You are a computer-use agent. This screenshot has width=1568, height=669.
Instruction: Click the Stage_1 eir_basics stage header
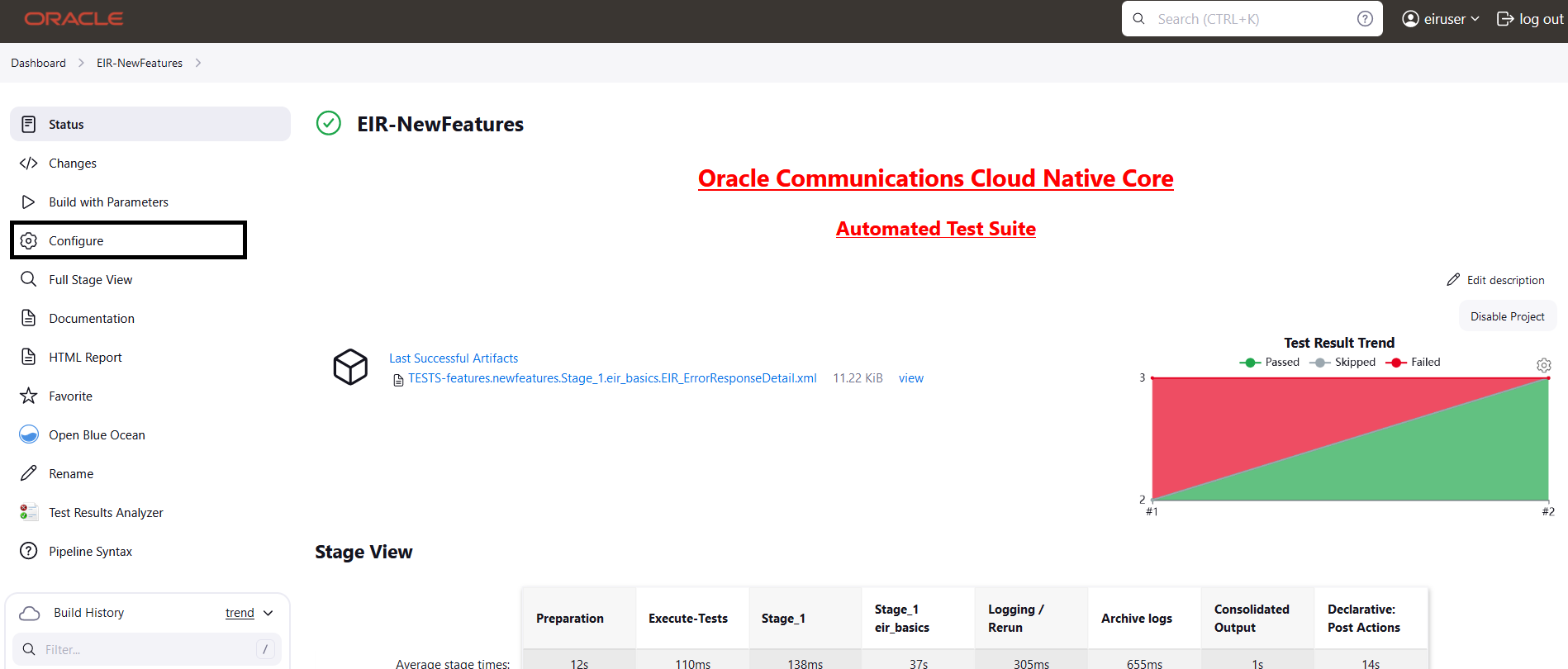click(x=918, y=618)
